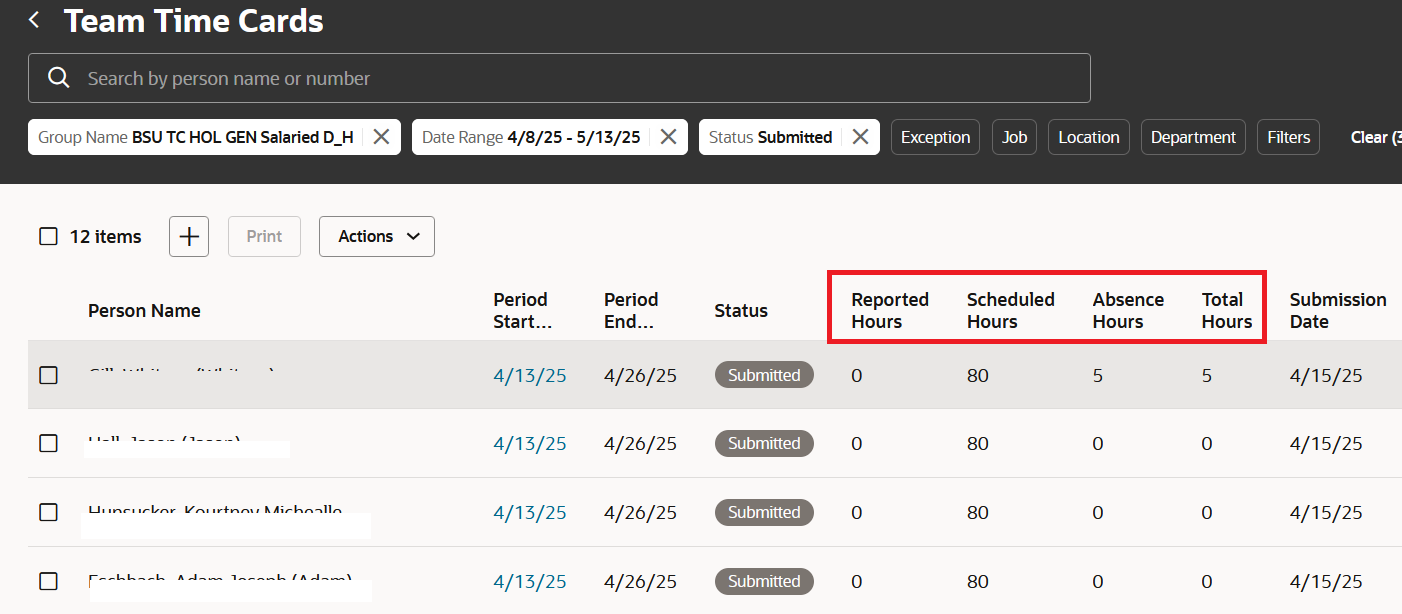The height and width of the screenshot is (614, 1402).
Task: Open Hall, Jason's 4/13/25 period link
Action: pyautogui.click(x=530, y=444)
